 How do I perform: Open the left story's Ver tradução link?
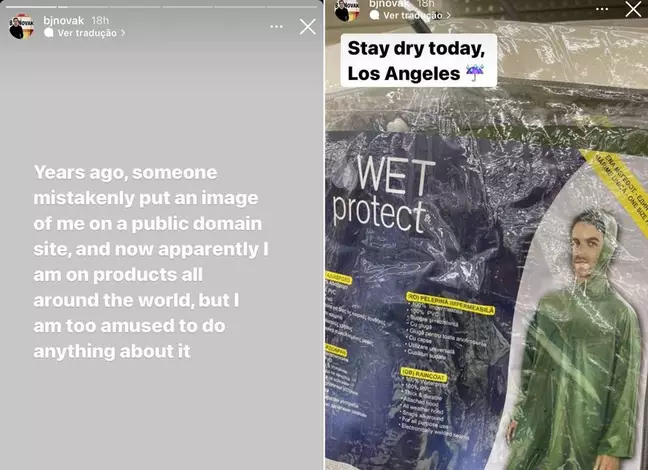[x=87, y=33]
